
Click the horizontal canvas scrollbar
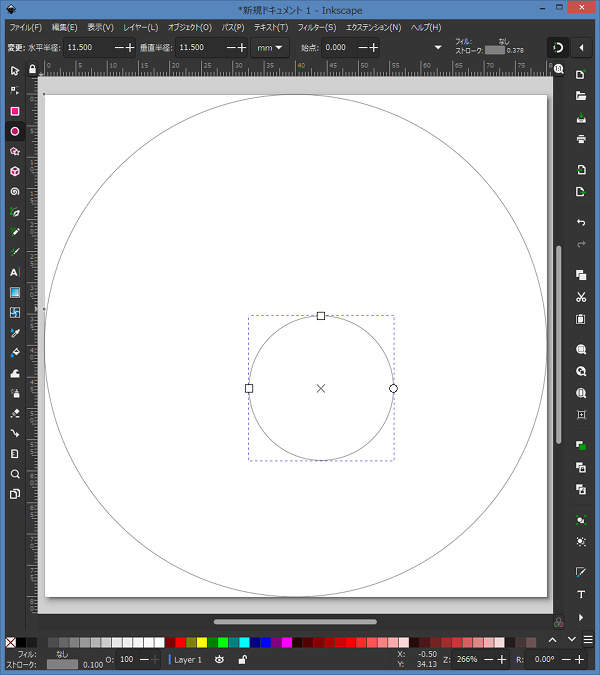295,621
